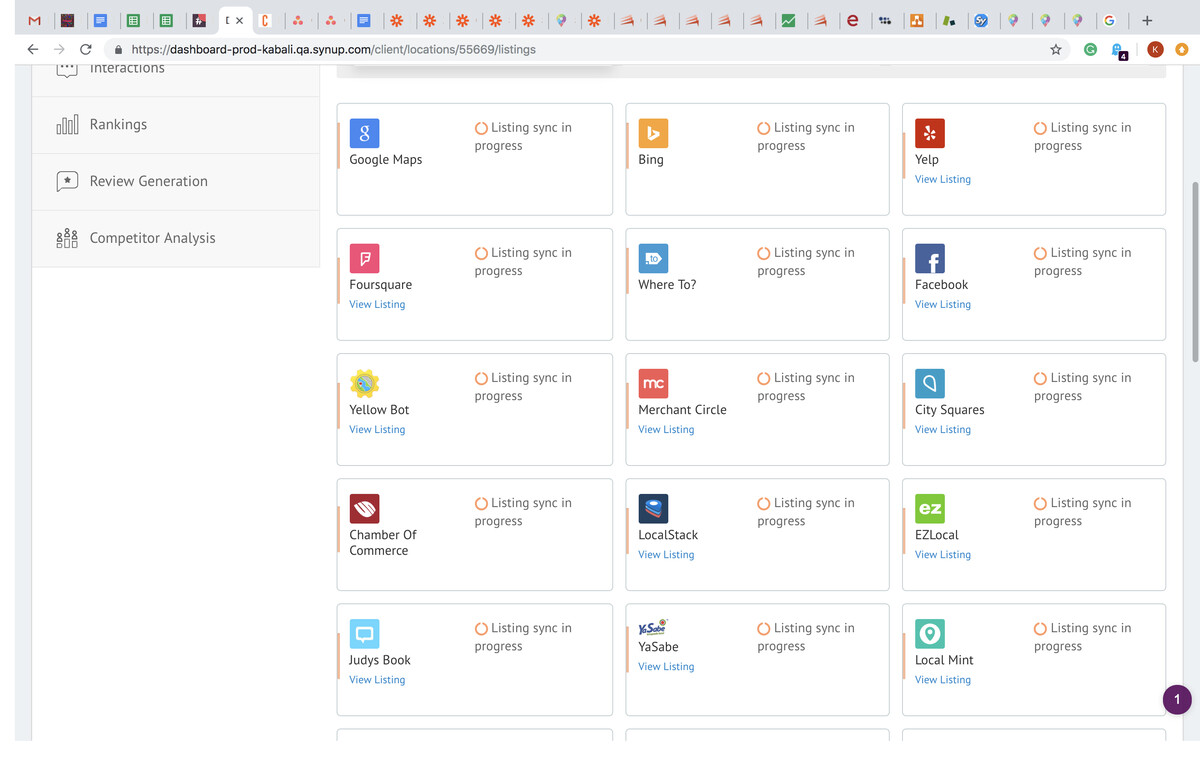1200x759 pixels.
Task: Open Review Generation in the sidebar
Action: click(148, 182)
